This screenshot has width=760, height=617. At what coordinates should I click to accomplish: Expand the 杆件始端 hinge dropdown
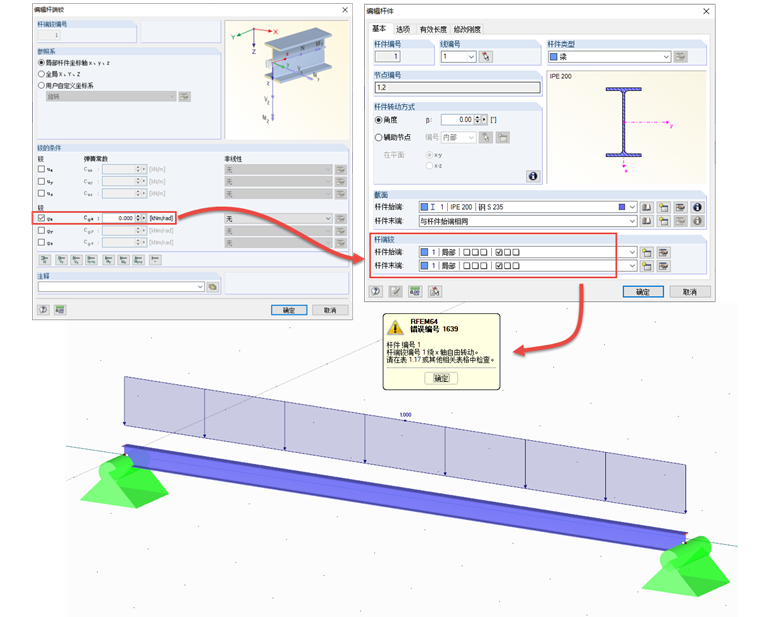[632, 252]
